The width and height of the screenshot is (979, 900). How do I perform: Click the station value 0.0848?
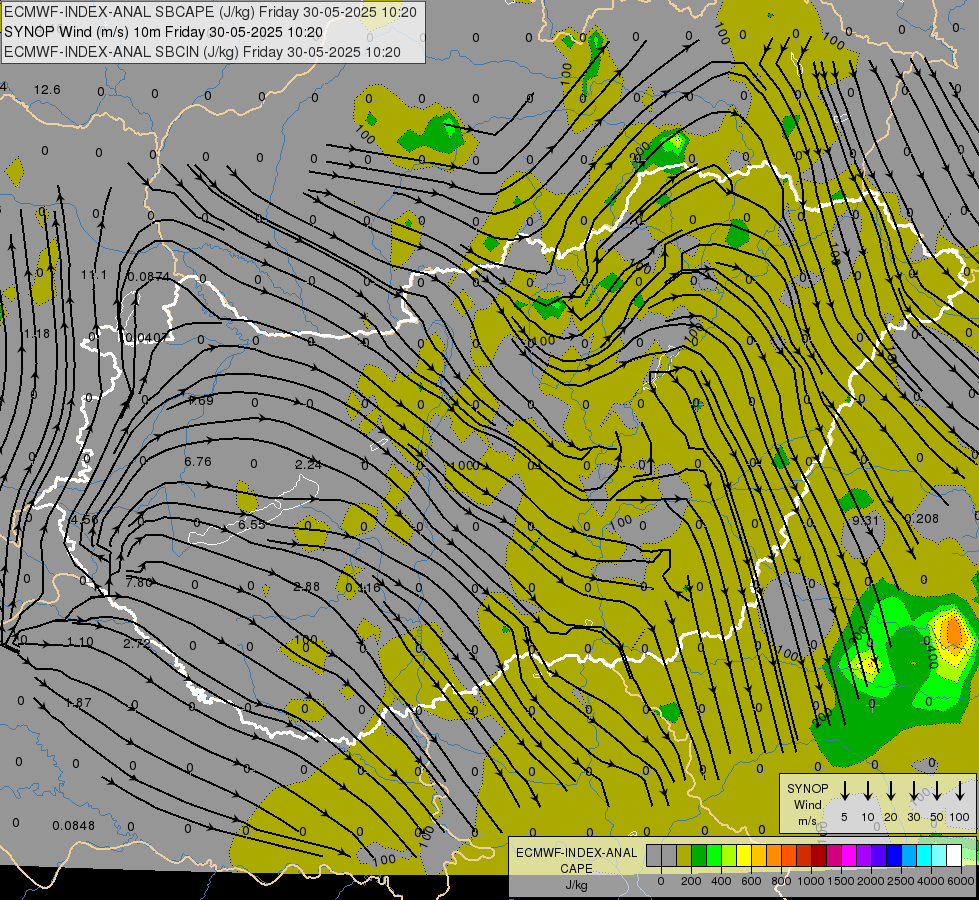click(x=74, y=826)
